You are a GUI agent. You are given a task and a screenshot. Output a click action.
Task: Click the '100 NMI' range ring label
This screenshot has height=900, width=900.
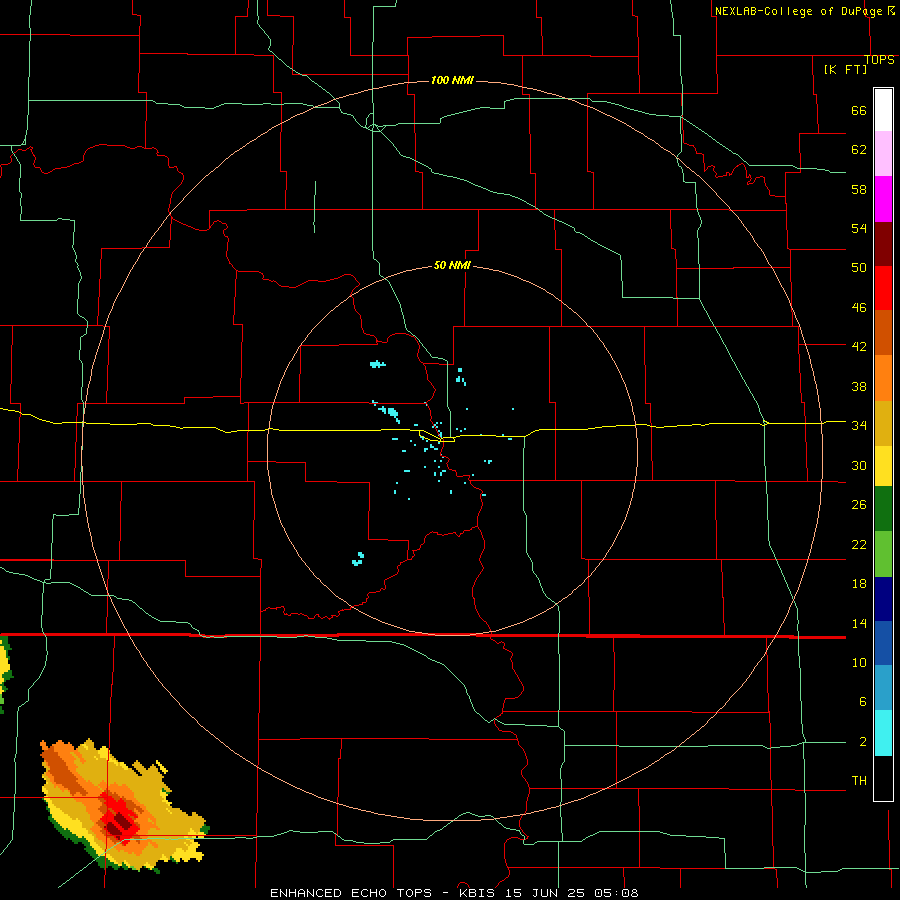point(452,80)
